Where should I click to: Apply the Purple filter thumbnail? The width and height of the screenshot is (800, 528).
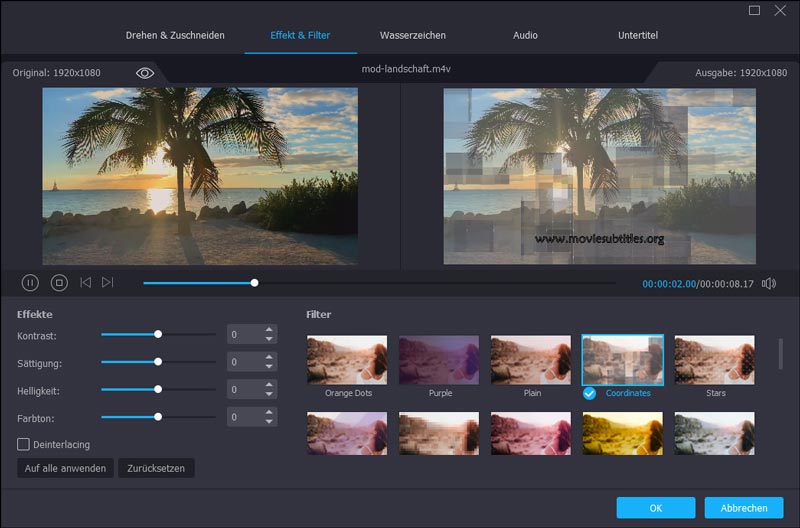coord(439,360)
